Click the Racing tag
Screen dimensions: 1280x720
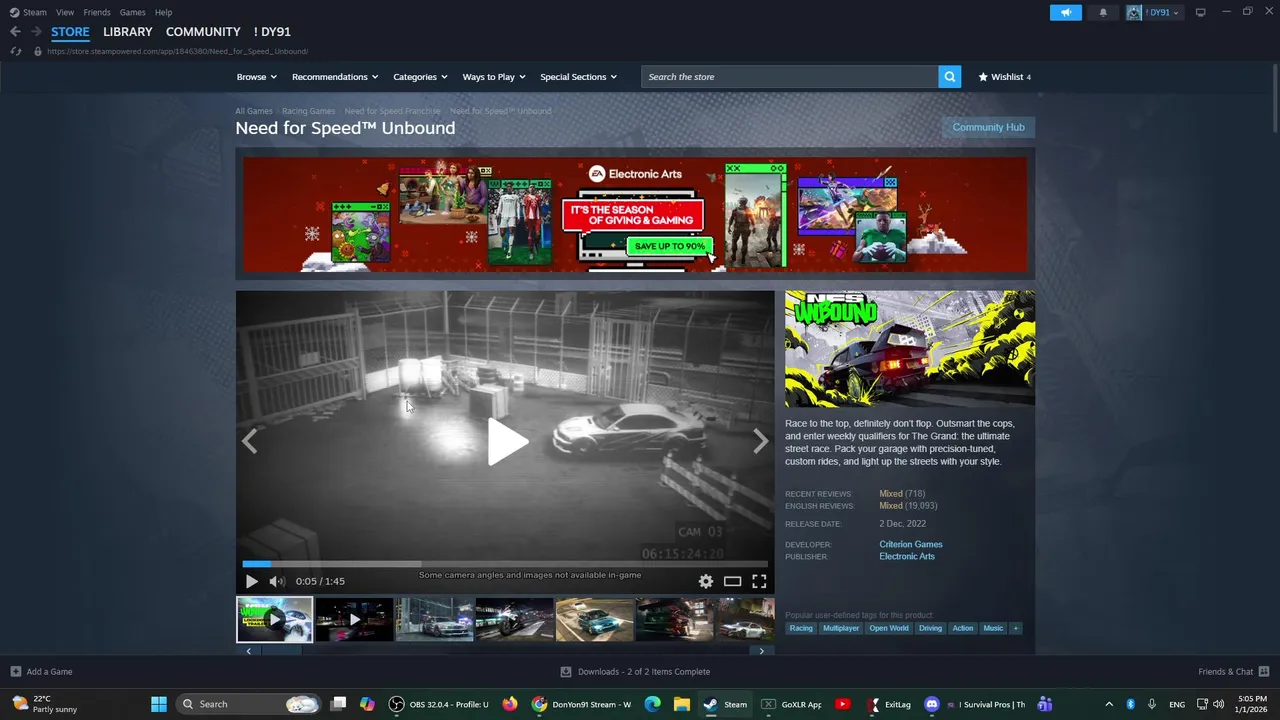coord(801,628)
